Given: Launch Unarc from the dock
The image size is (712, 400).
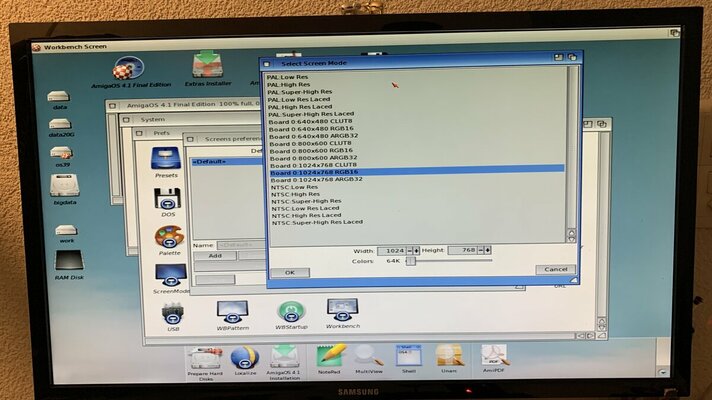Looking at the screenshot, I should 449,355.
